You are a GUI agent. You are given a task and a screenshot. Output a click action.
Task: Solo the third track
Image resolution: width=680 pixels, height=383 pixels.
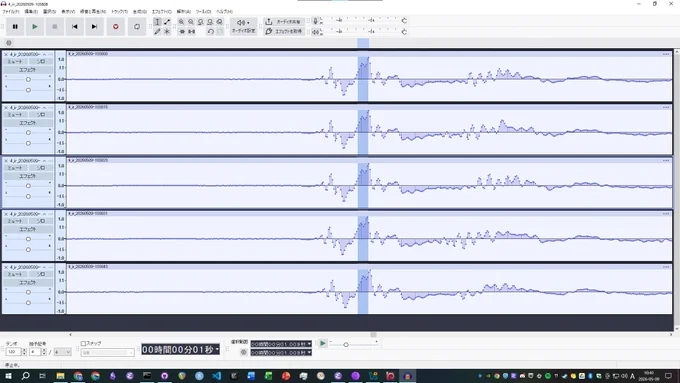pyautogui.click(x=41, y=168)
